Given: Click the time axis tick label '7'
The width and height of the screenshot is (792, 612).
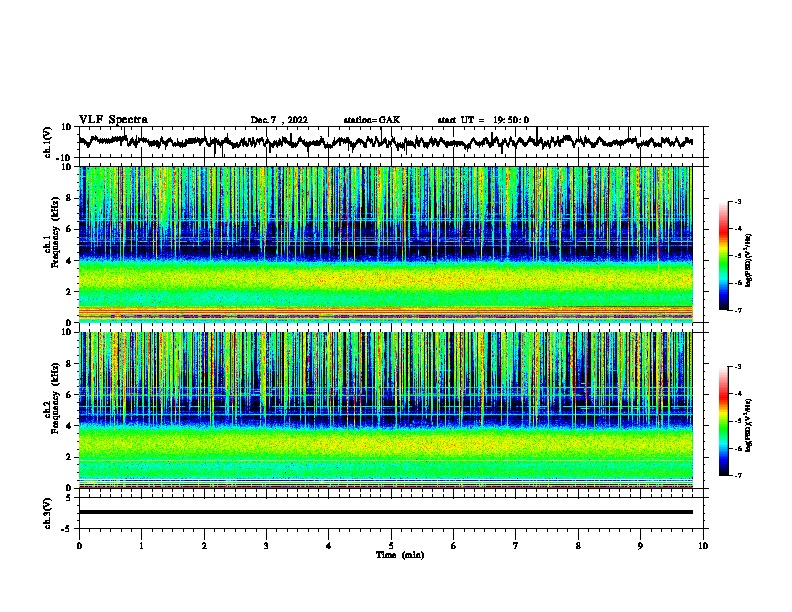Looking at the screenshot, I should pyautogui.click(x=516, y=546).
